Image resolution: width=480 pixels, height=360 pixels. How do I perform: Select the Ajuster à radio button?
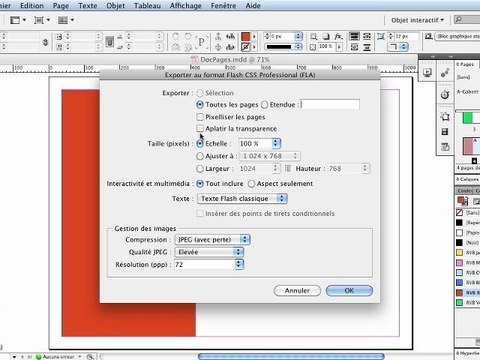point(200,156)
